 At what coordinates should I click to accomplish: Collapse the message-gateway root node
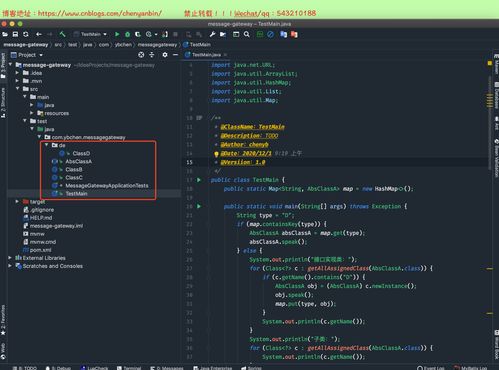pyautogui.click(x=10, y=65)
